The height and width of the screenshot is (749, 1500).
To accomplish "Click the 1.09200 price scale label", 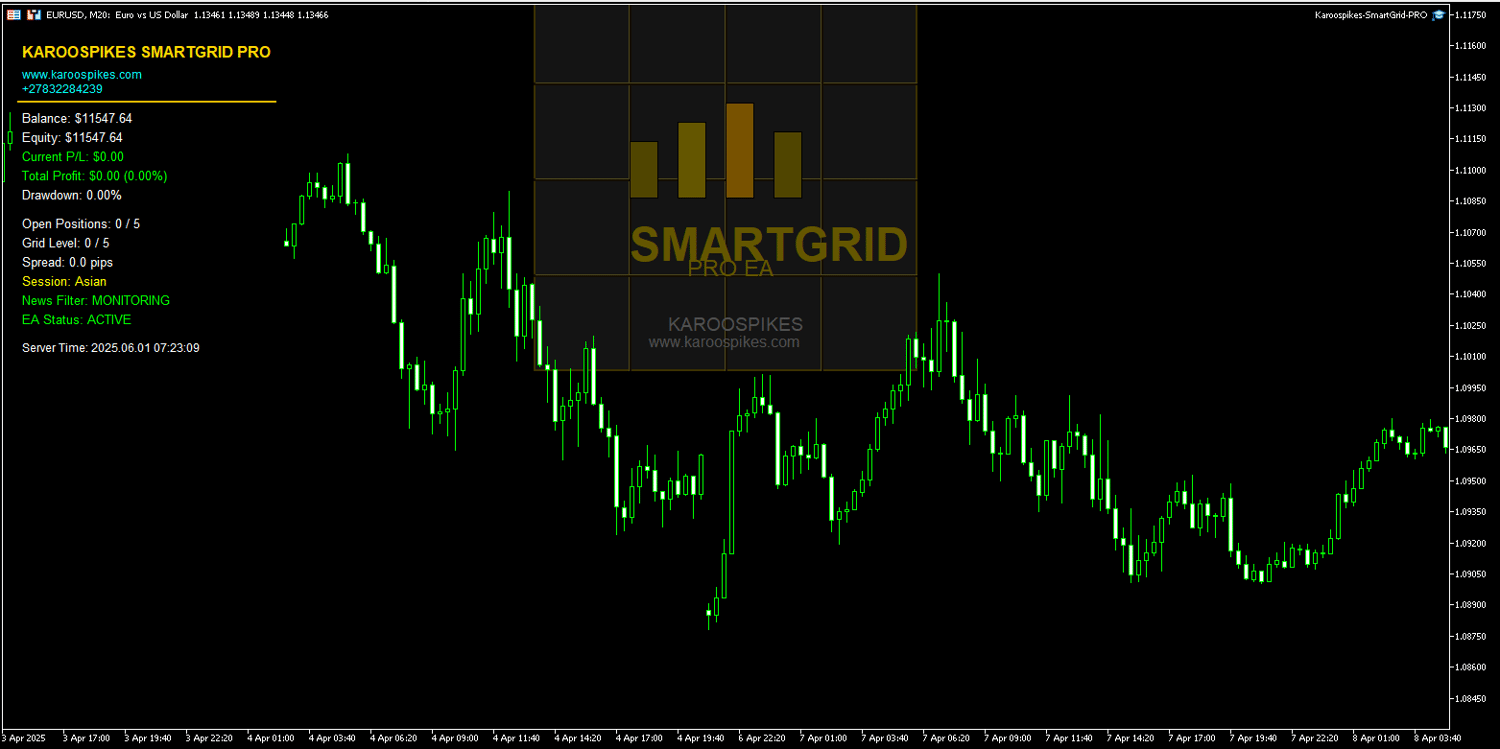I will 1469,543.
